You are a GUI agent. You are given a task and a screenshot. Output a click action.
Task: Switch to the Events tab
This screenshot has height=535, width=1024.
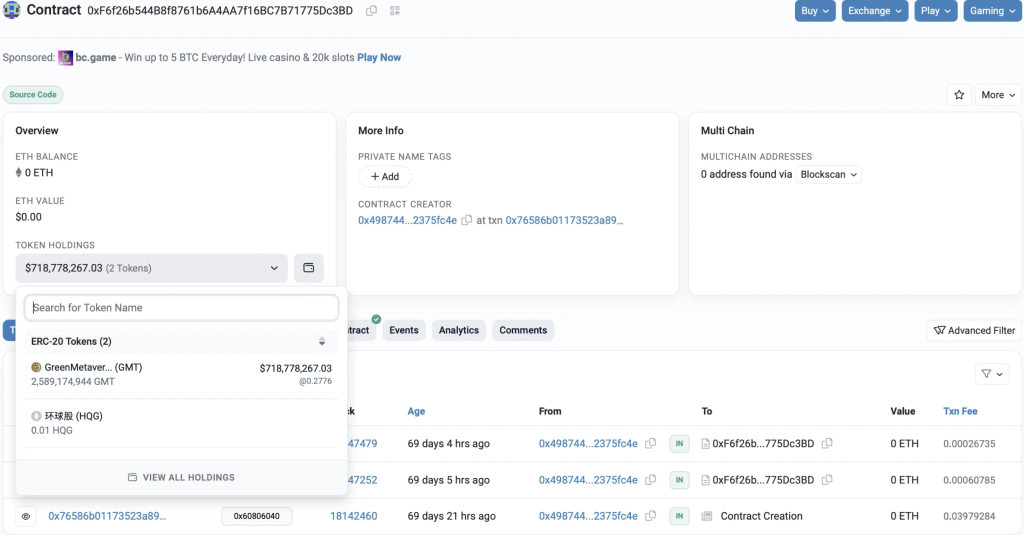[404, 330]
